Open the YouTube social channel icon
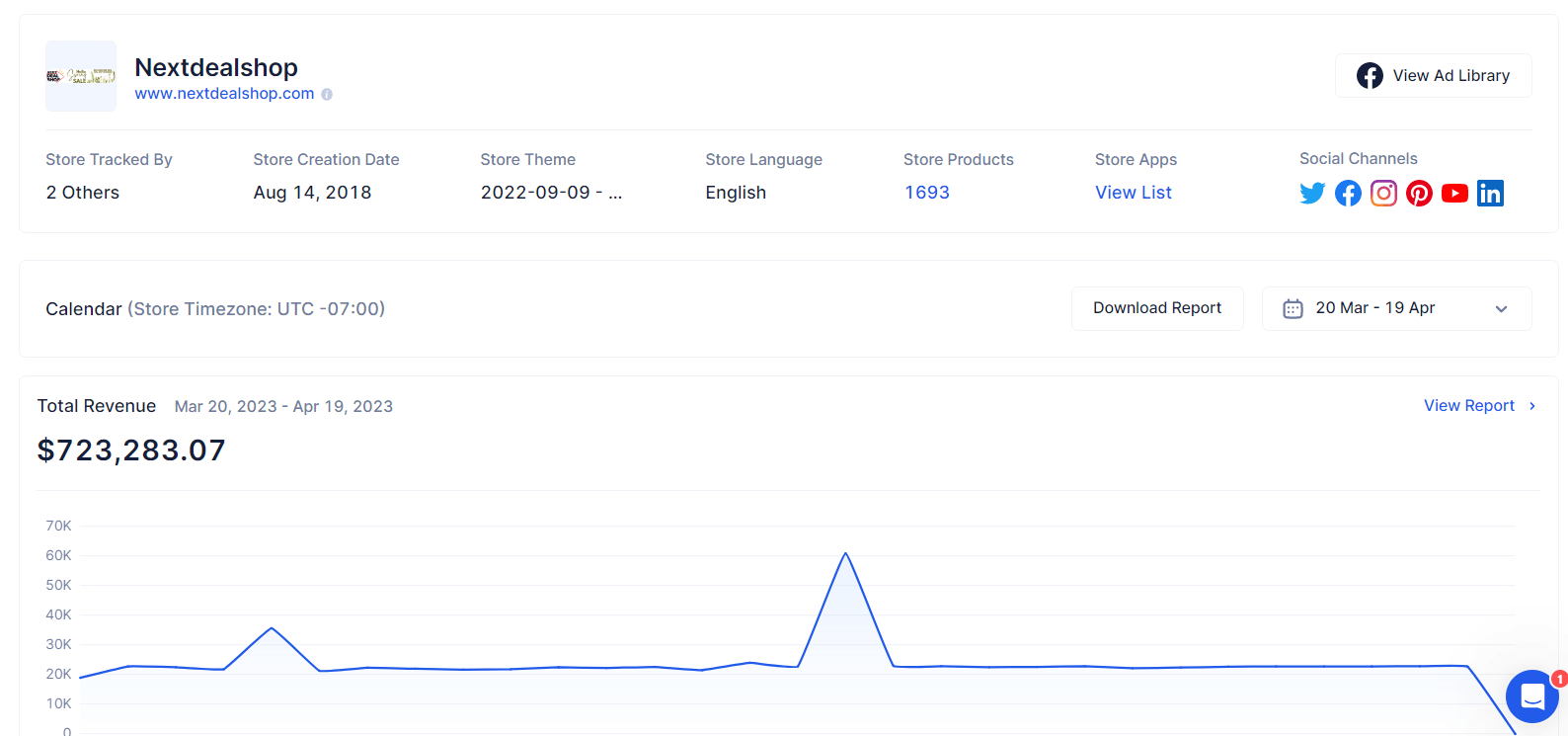The width and height of the screenshot is (1568, 736). point(1454,194)
